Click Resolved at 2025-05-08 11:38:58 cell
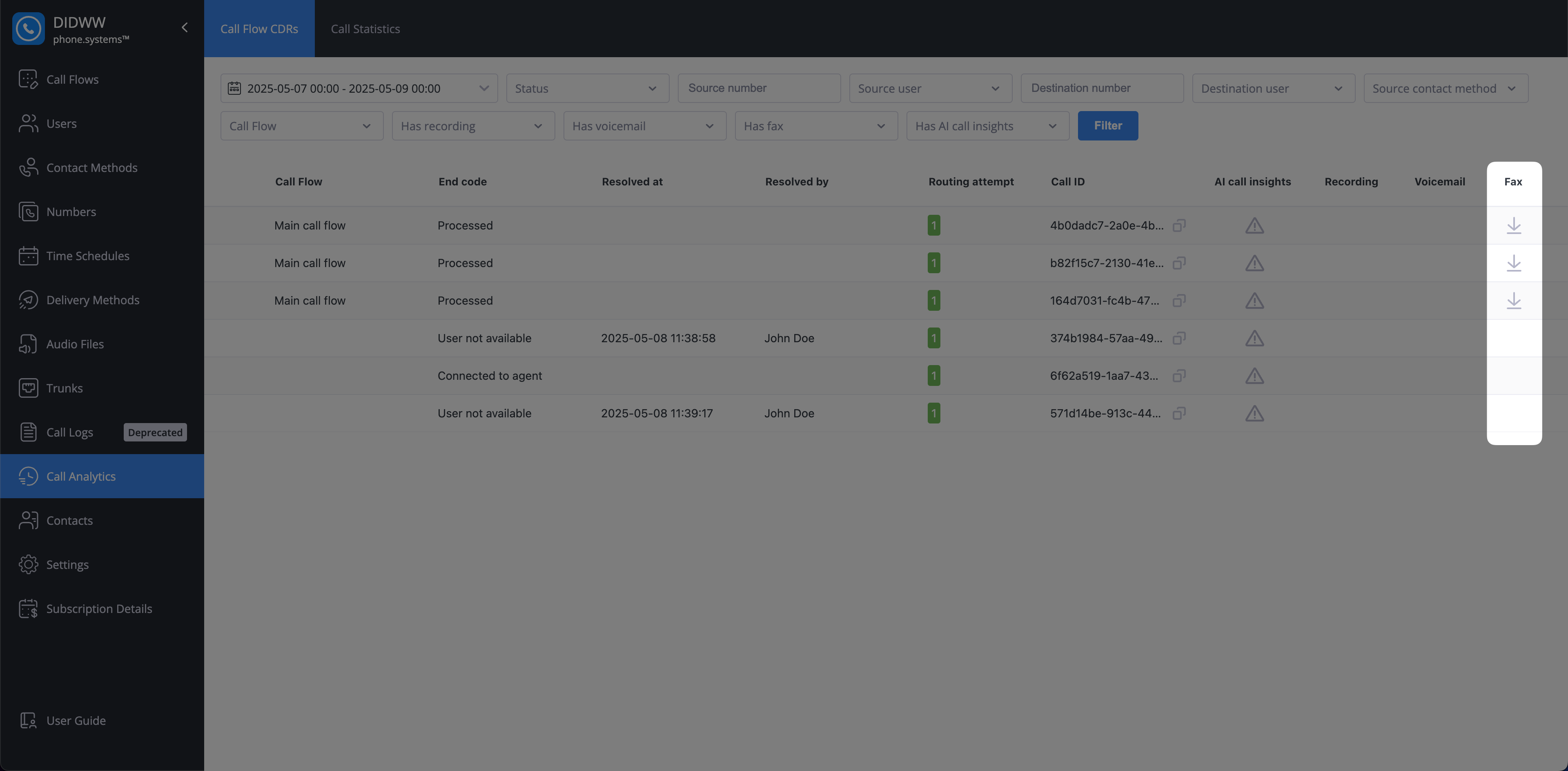1568x771 pixels. pos(658,339)
